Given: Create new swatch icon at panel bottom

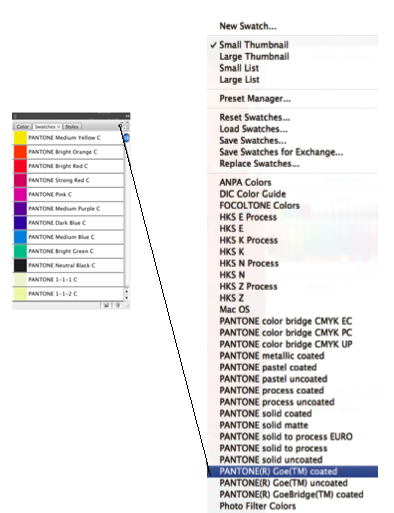Looking at the screenshot, I should [106, 305].
